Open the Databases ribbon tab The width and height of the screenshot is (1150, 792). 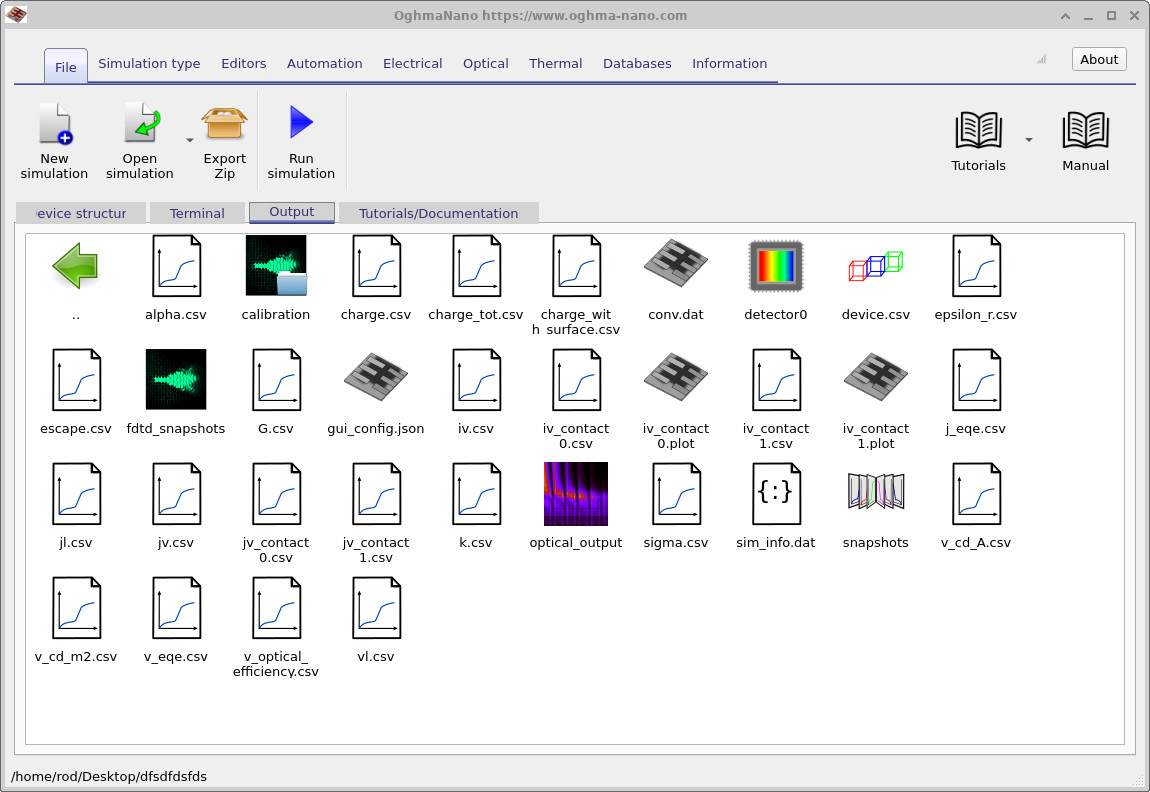pyautogui.click(x=637, y=64)
